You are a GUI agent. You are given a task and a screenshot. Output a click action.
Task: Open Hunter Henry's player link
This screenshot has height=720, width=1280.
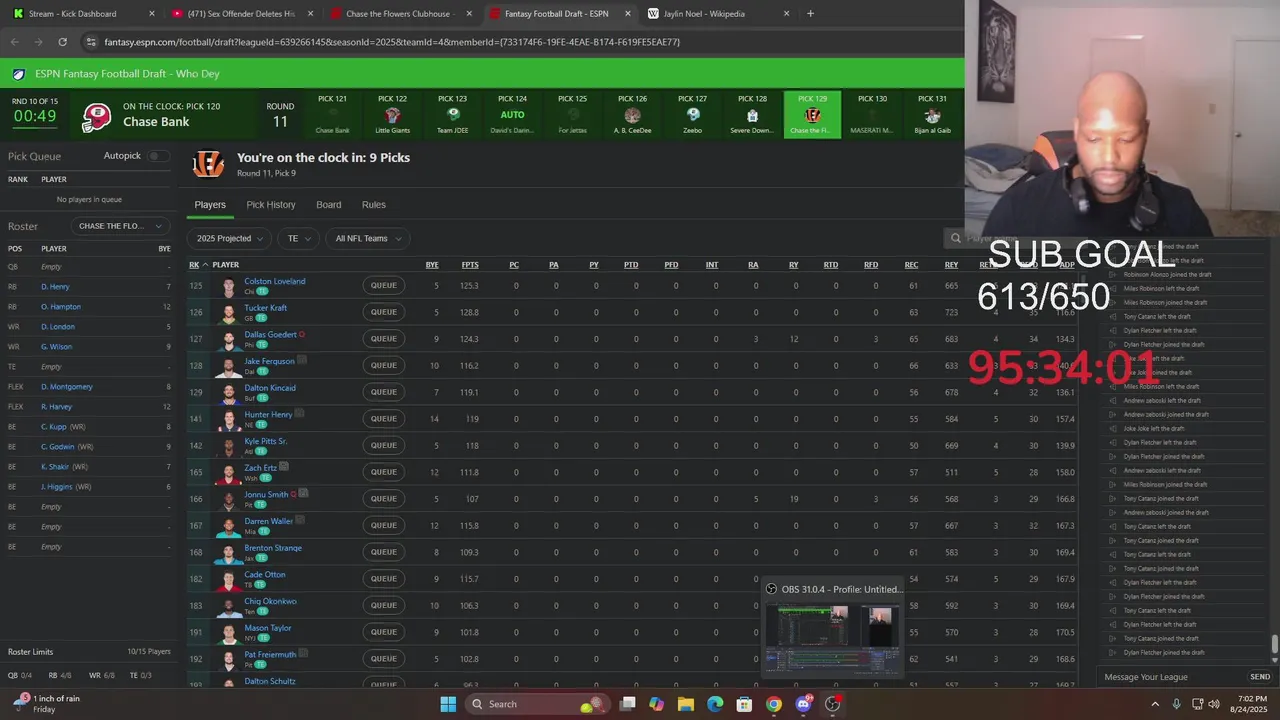(268, 414)
